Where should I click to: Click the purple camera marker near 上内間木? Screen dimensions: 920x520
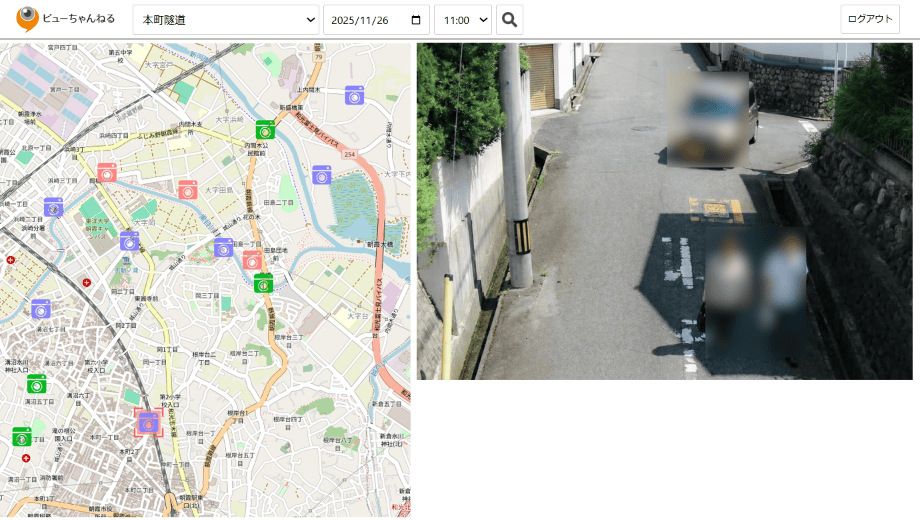coord(354,95)
